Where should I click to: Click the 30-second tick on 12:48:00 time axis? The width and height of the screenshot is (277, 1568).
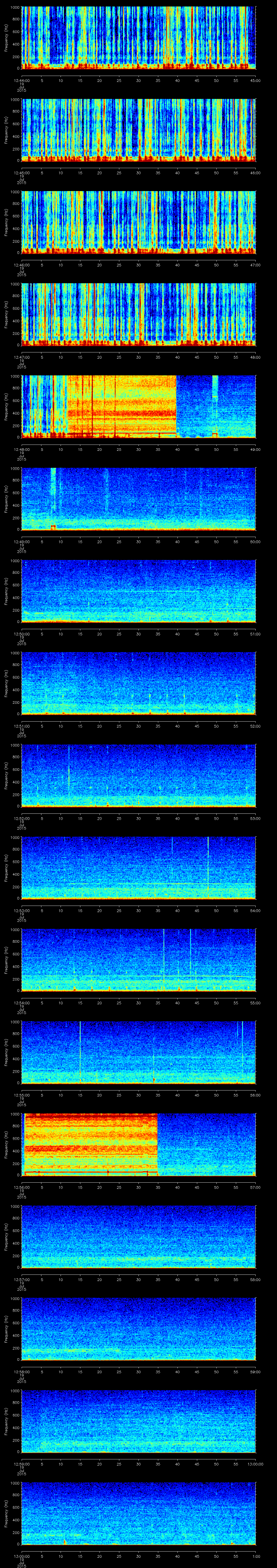click(139, 450)
